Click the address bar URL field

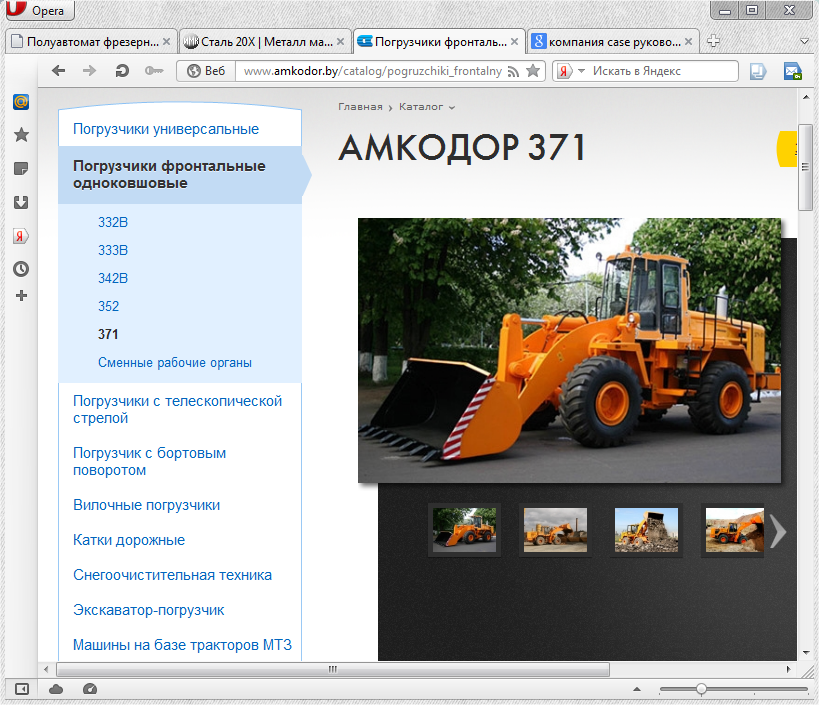[372, 70]
